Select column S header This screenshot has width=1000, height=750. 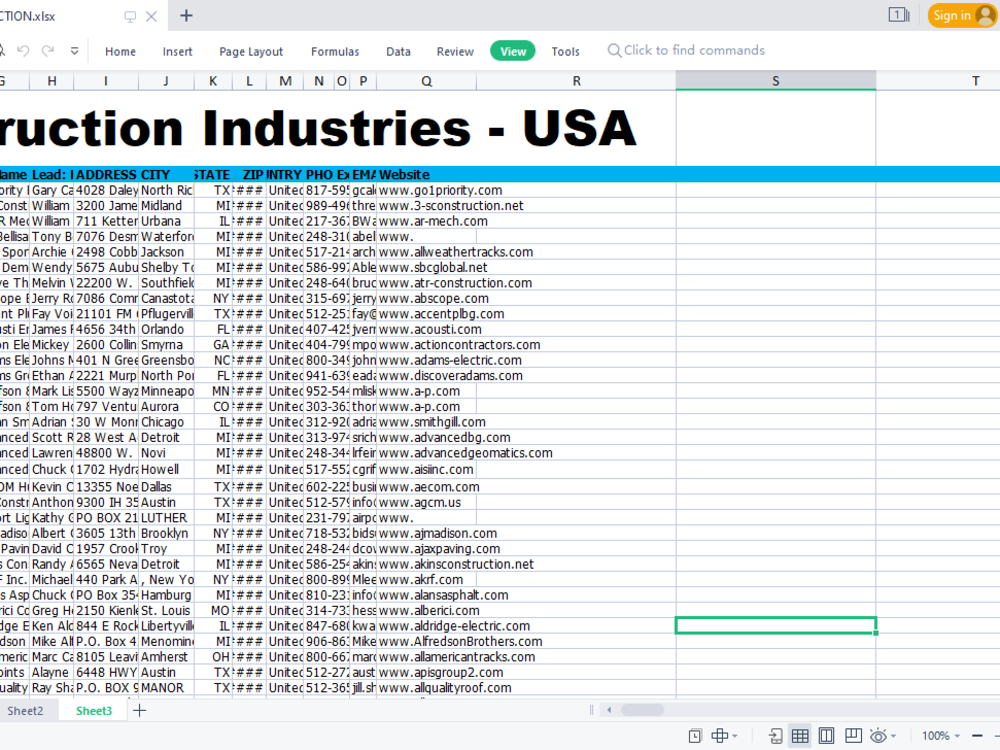(776, 81)
